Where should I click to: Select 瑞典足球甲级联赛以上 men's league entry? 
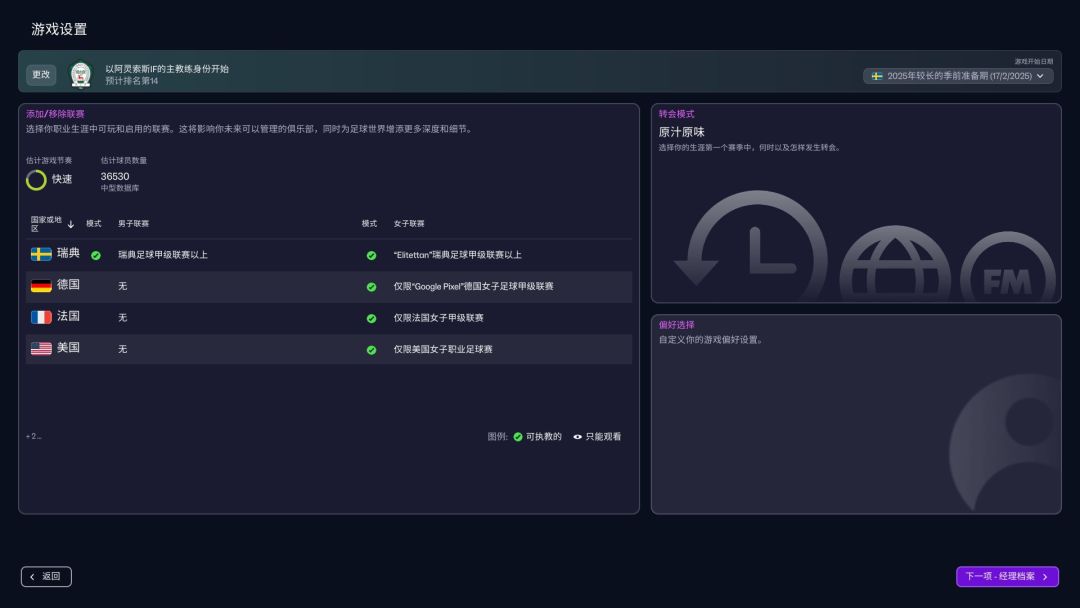tap(163, 255)
